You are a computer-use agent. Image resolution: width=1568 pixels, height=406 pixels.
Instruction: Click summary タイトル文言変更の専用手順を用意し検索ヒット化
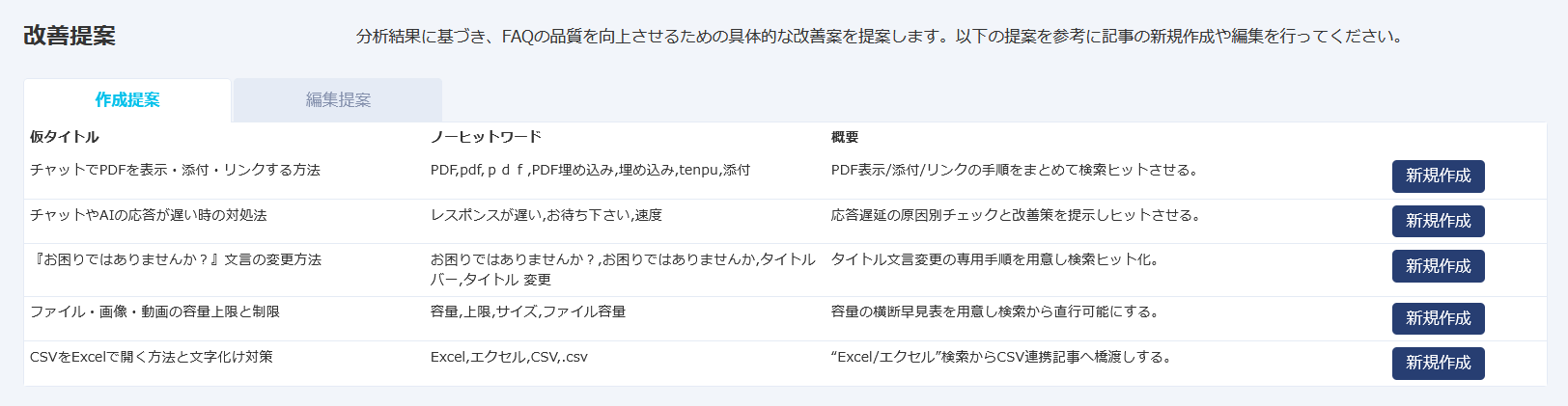[994, 259]
